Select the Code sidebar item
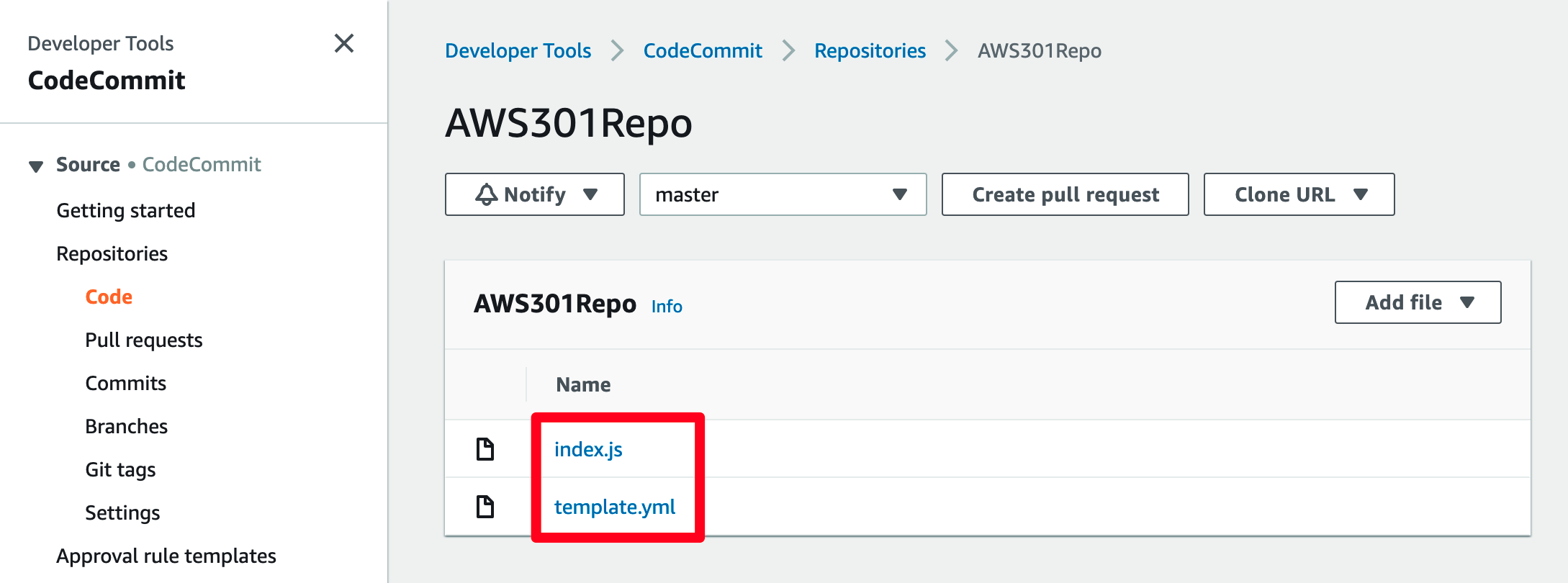The width and height of the screenshot is (1568, 583). [x=109, y=297]
